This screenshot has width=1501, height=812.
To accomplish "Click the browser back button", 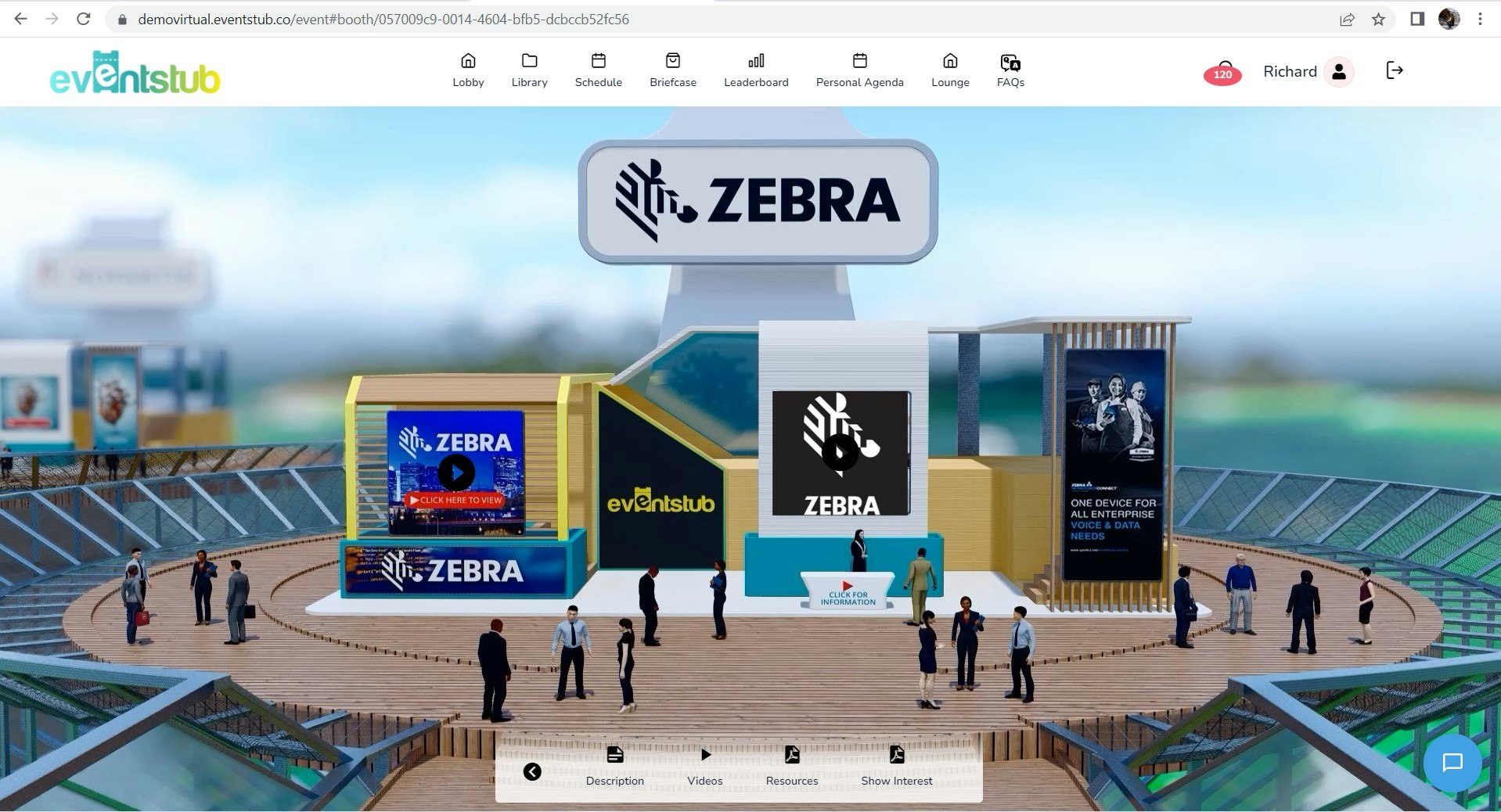I will pos(21,19).
